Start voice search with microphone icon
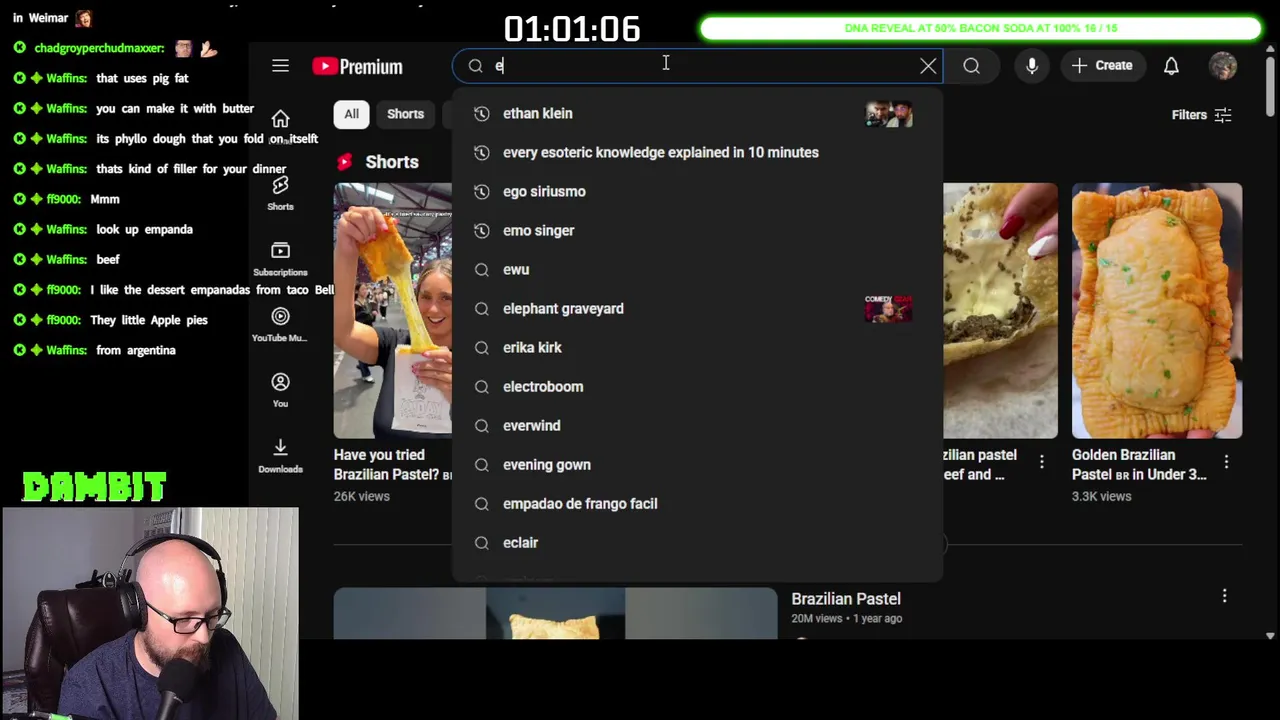The image size is (1280, 720). [1032, 66]
